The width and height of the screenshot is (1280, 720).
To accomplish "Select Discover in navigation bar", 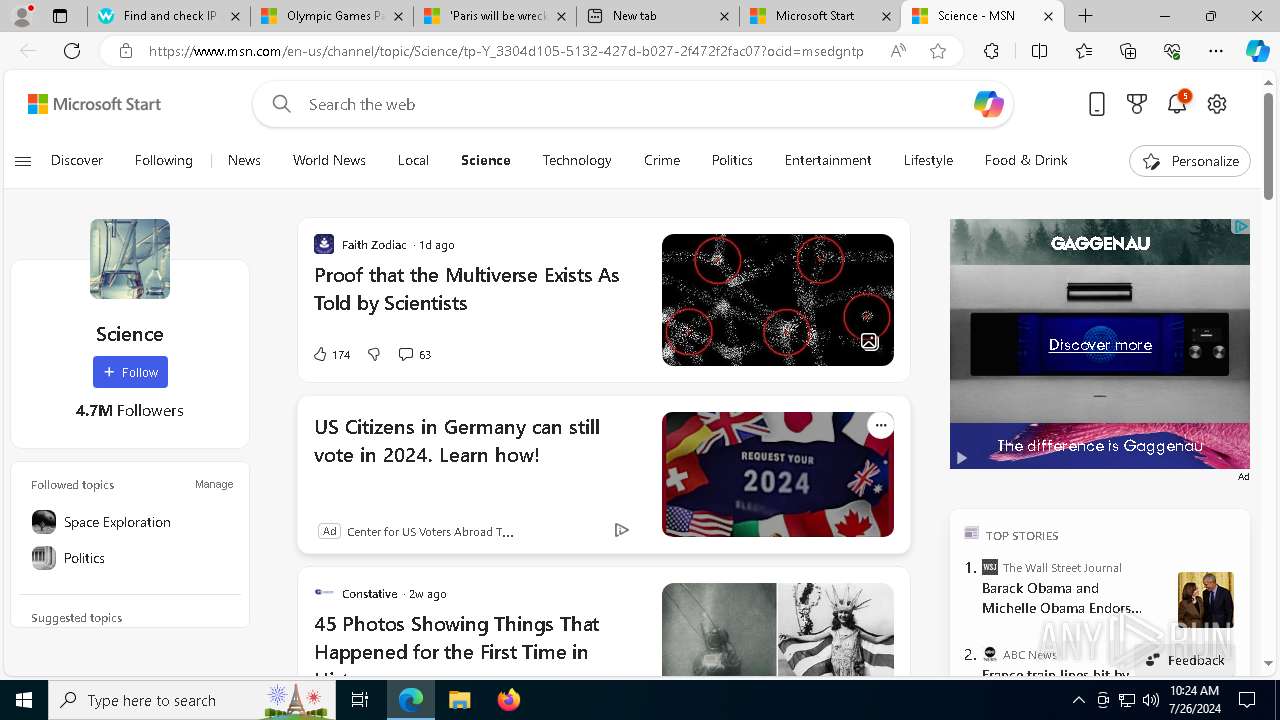I will click(77, 160).
